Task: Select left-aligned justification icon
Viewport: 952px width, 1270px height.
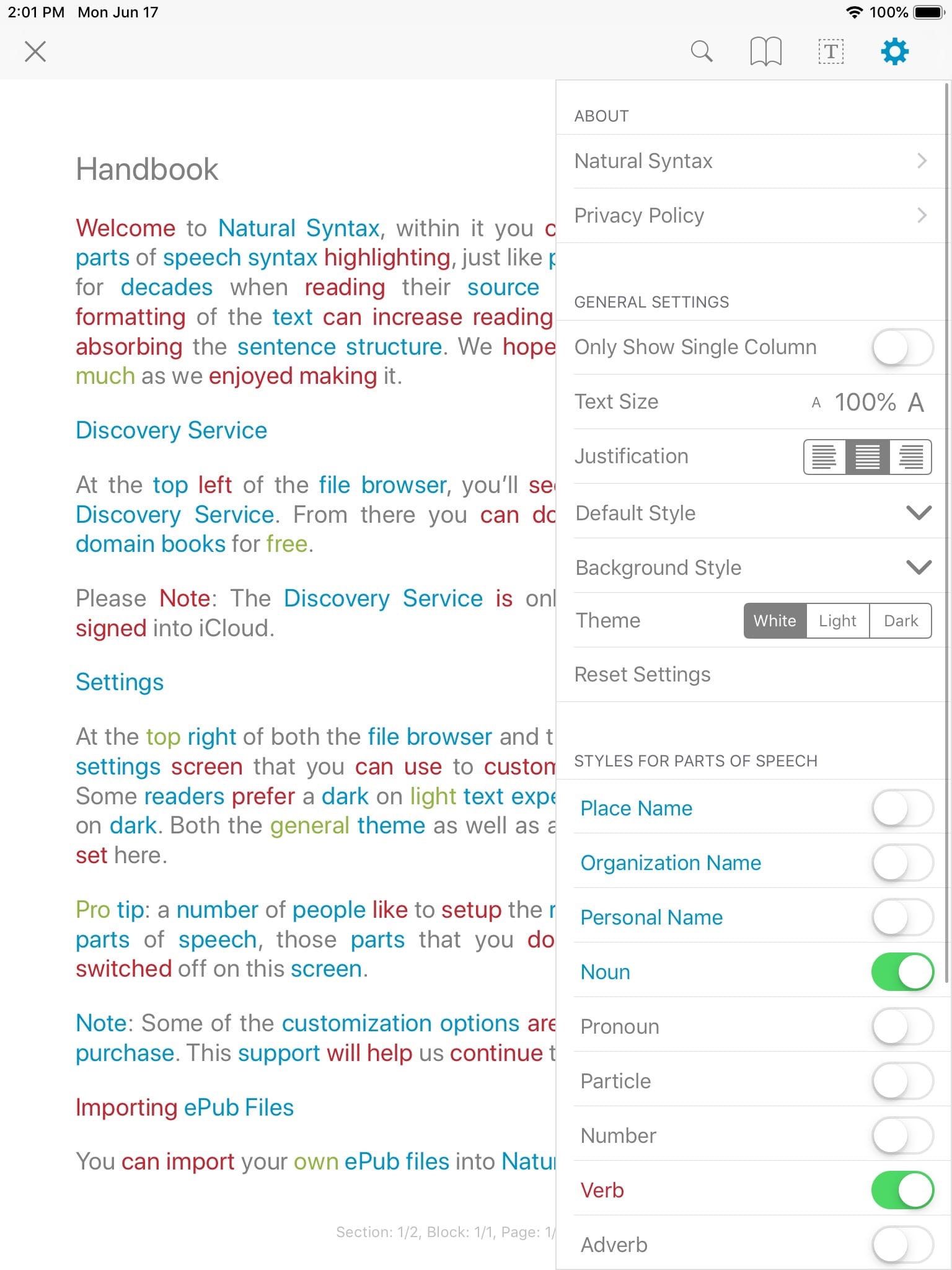Action: (x=825, y=457)
